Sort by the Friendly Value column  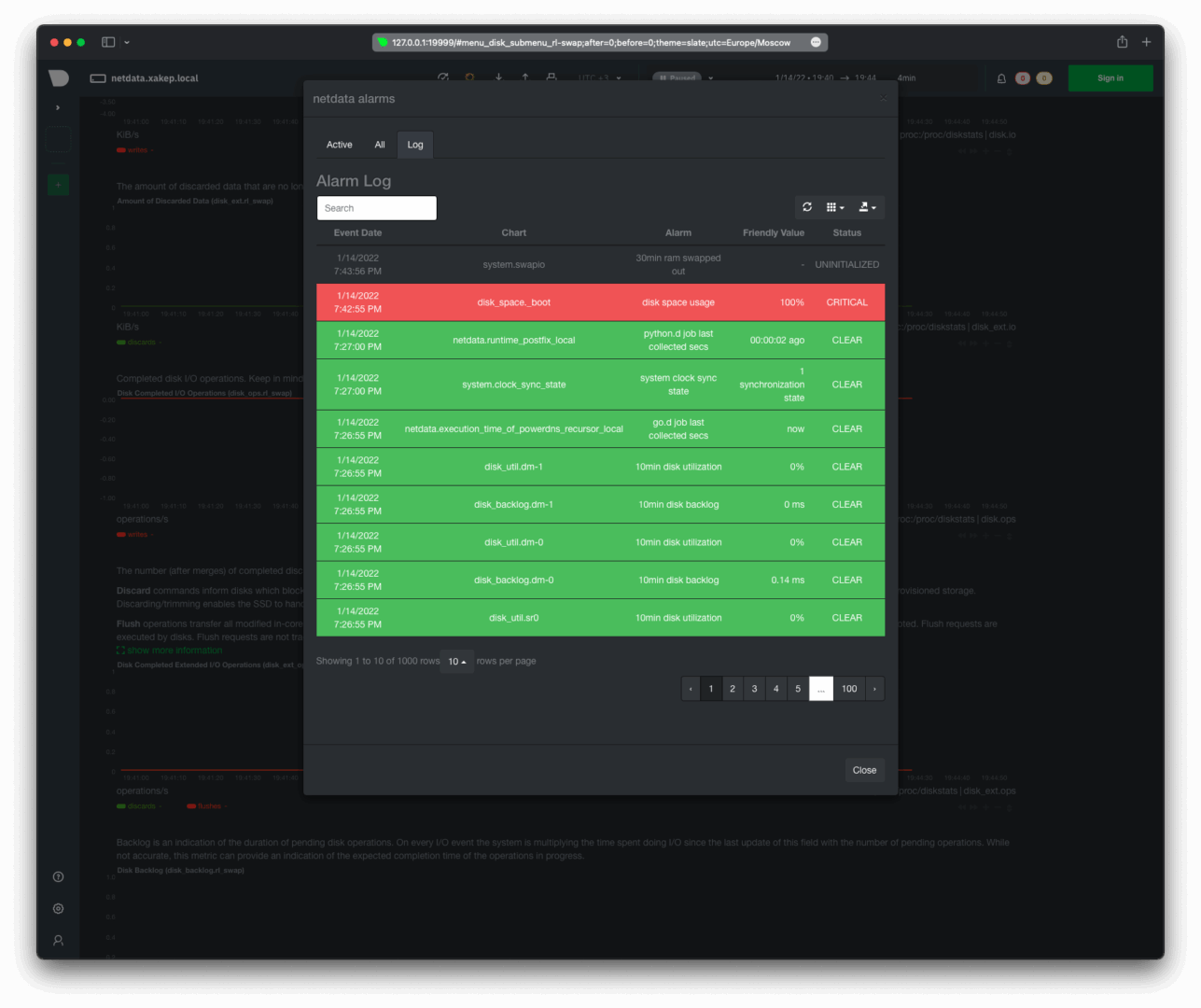(x=774, y=232)
